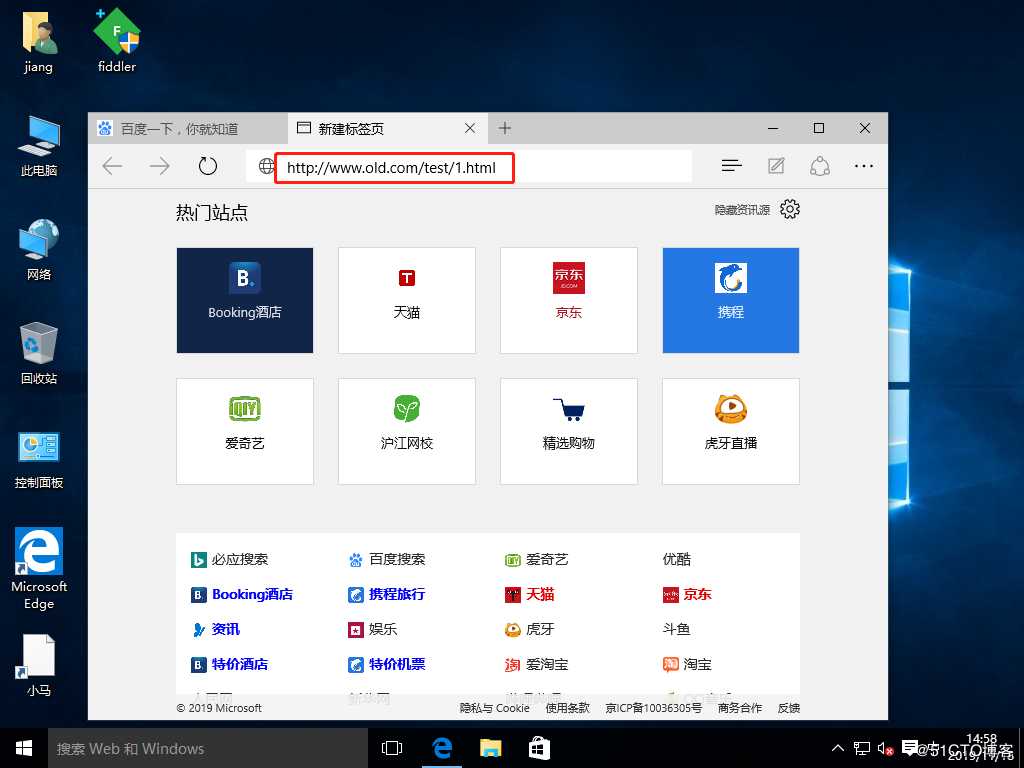Open the 爱奇艺 link in the list
The image size is (1024, 768).
point(537,560)
